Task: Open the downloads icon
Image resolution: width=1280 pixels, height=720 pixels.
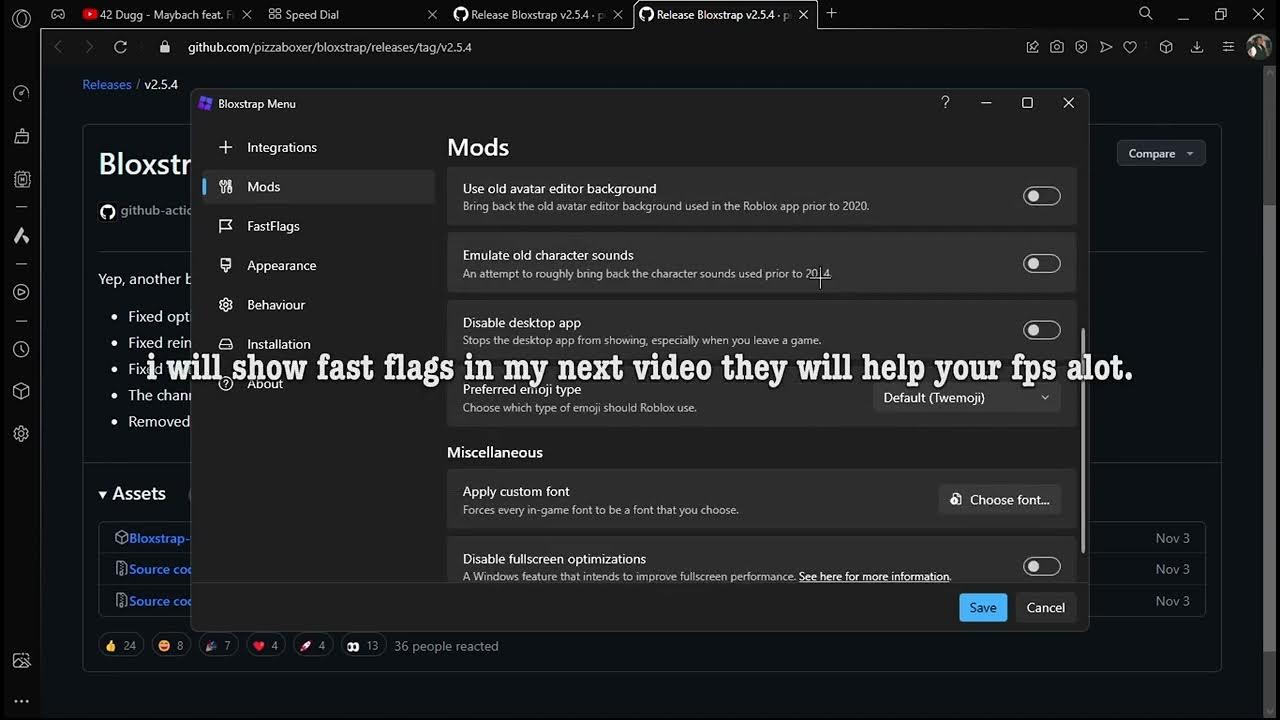Action: (x=1198, y=47)
